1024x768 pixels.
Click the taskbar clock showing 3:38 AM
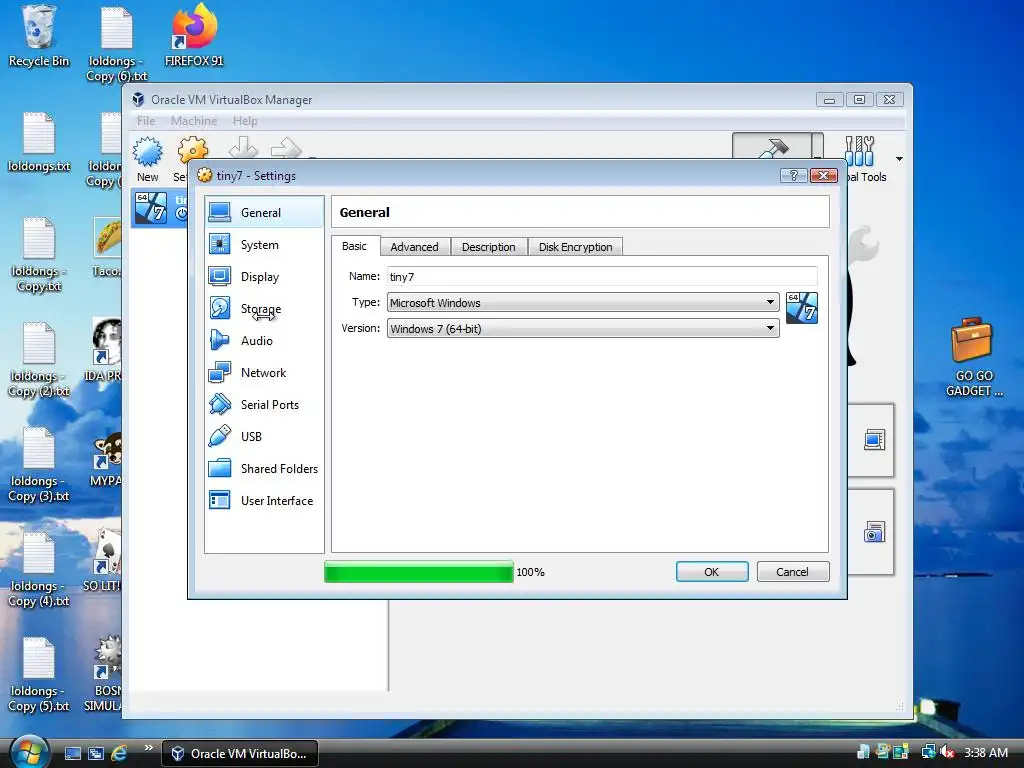pos(985,752)
